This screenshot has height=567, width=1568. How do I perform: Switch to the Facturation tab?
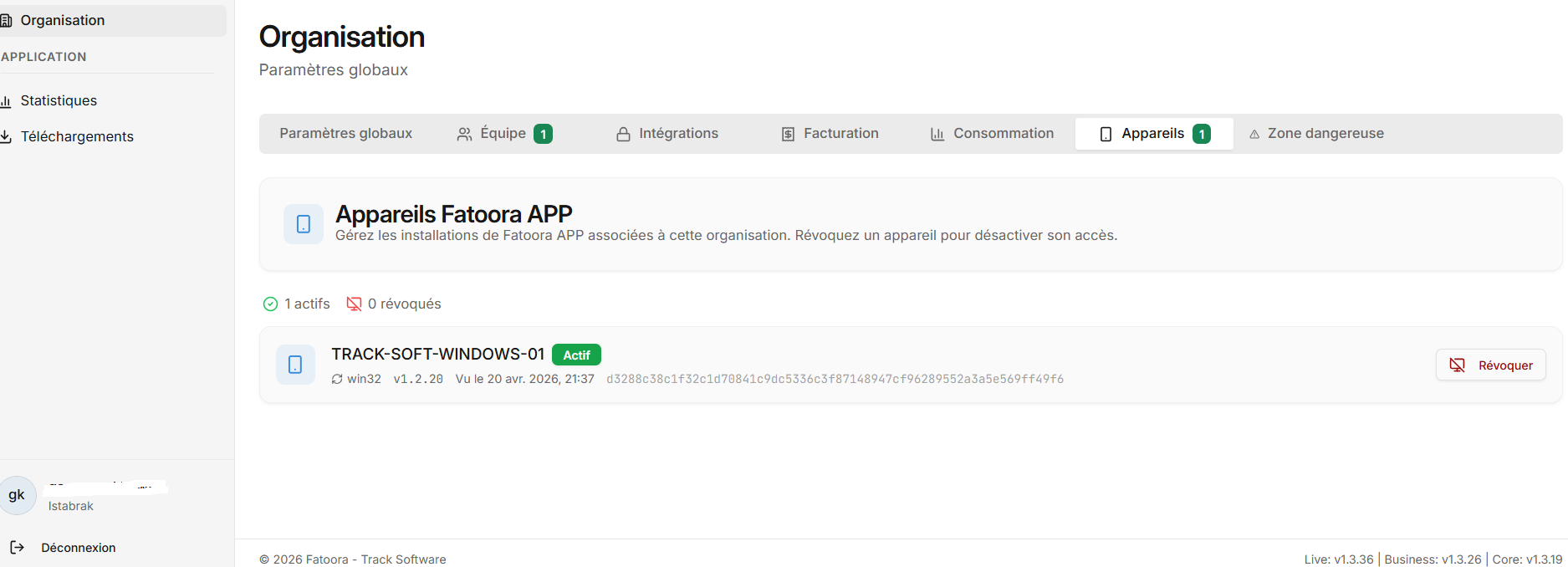(830, 133)
